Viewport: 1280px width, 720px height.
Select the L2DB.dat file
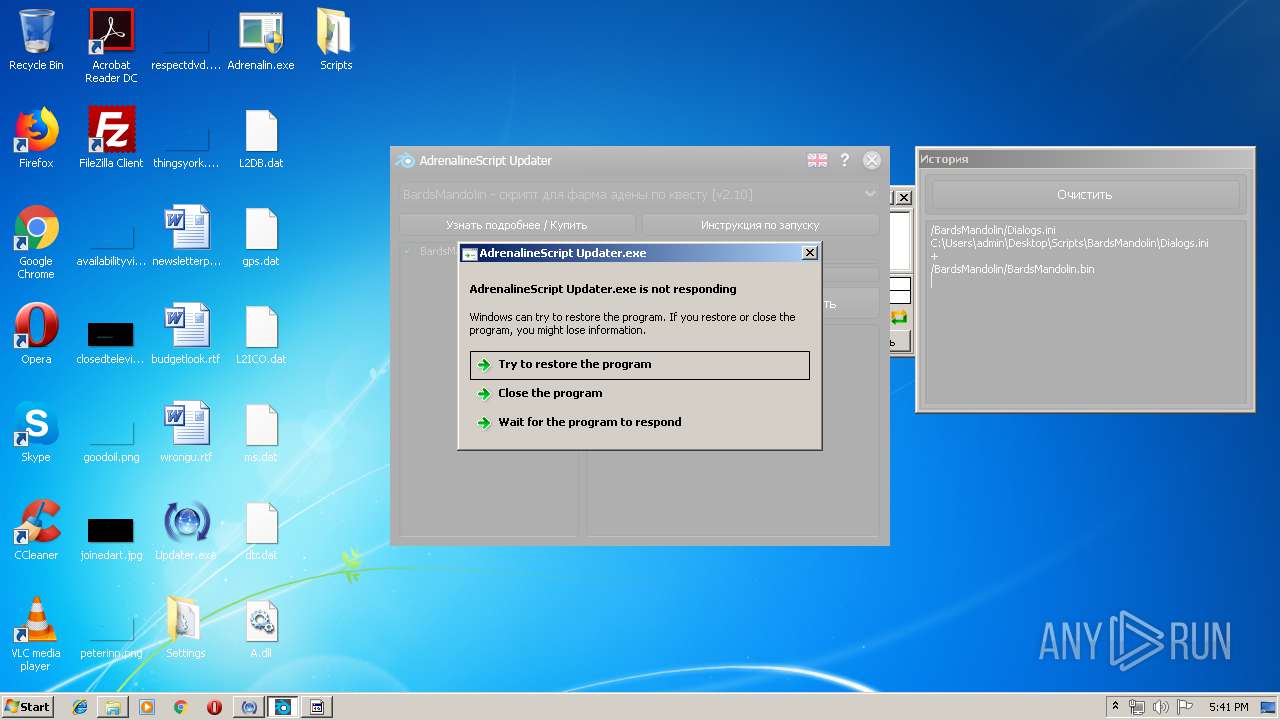pyautogui.click(x=261, y=138)
